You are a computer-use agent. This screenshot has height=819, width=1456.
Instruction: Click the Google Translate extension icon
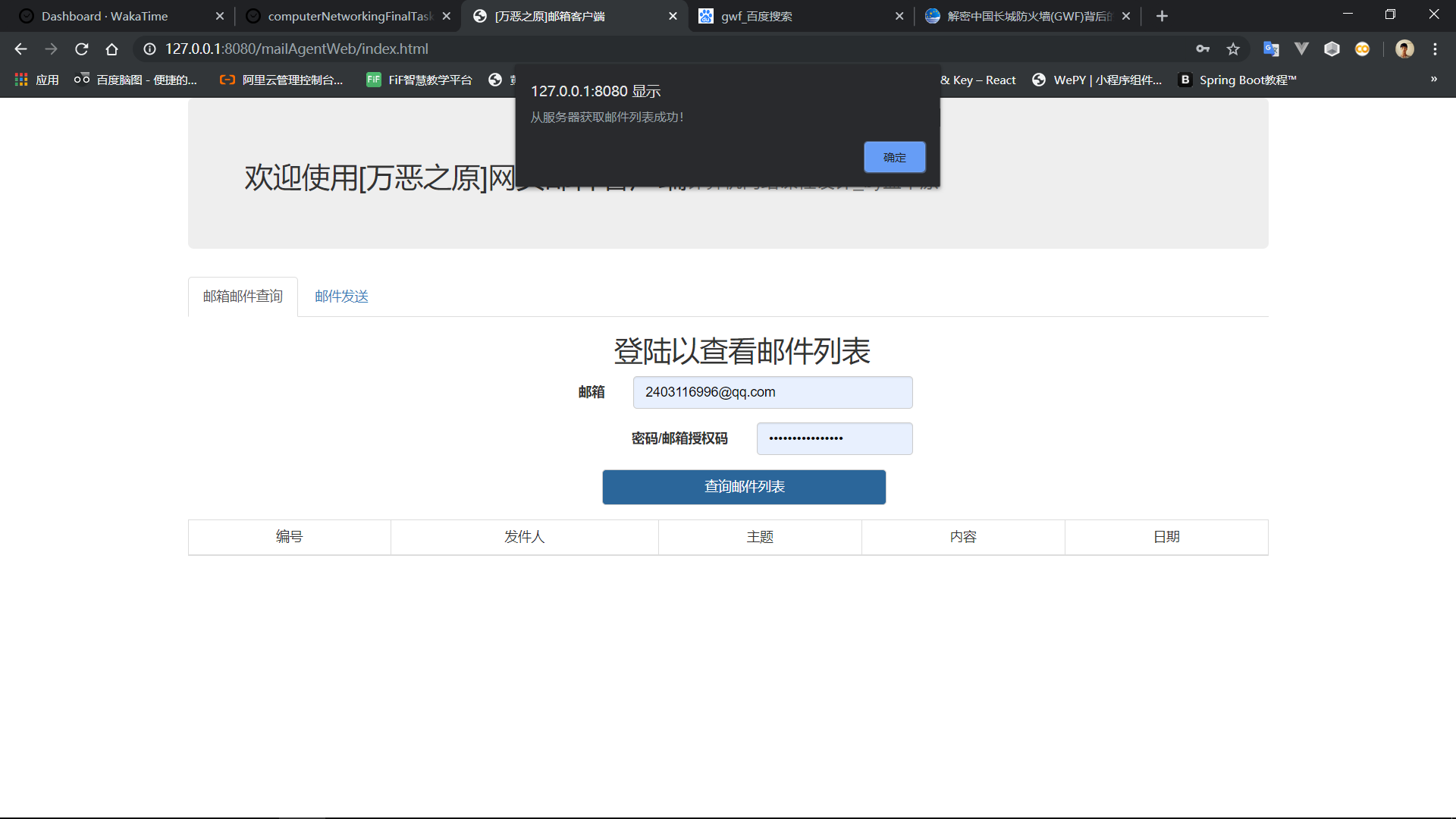pyautogui.click(x=1271, y=49)
